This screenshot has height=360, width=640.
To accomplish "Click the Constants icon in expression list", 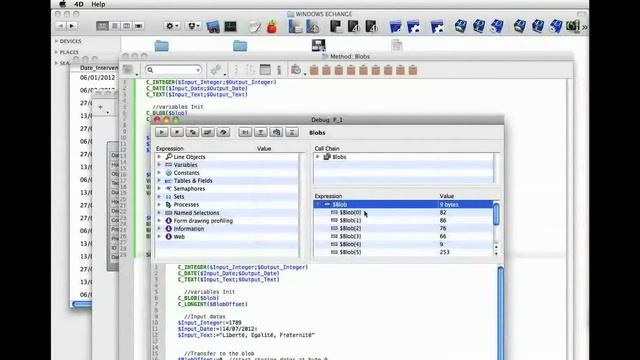I will [168, 173].
